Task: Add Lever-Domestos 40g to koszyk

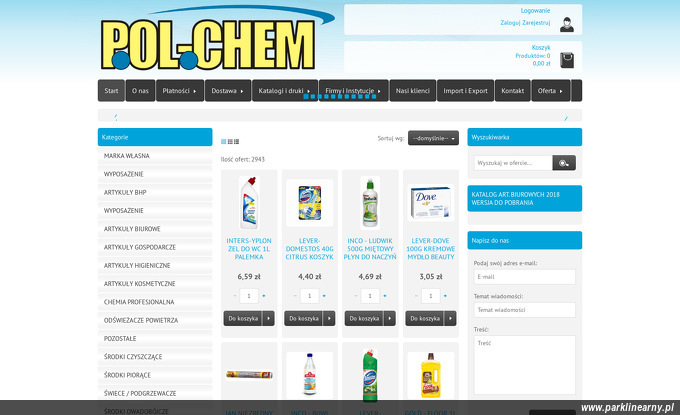Action: click(x=304, y=318)
